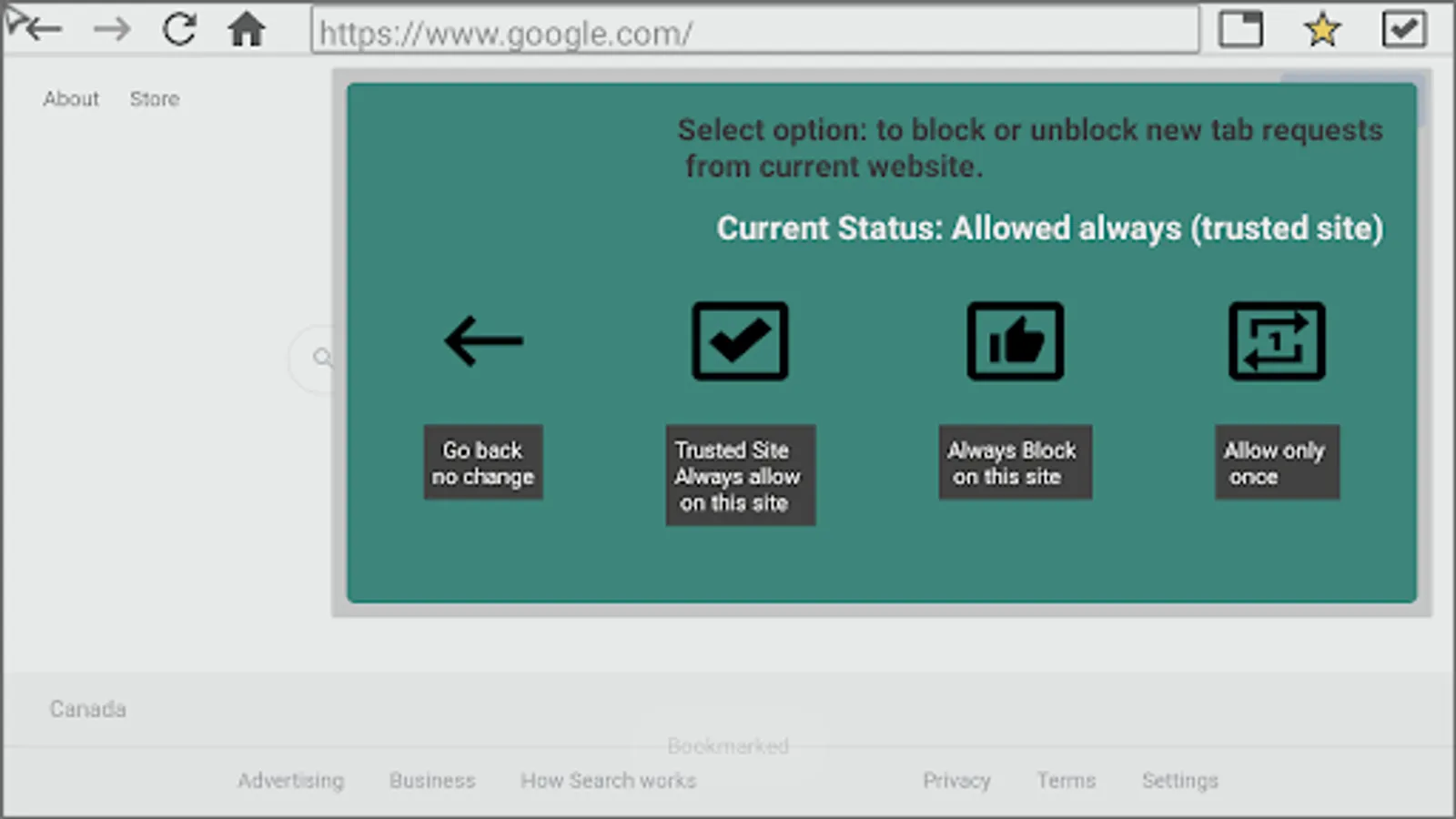Choose 'Trusted Site Always allow on this site'
Image resolution: width=1456 pixels, height=819 pixels.
click(x=740, y=475)
